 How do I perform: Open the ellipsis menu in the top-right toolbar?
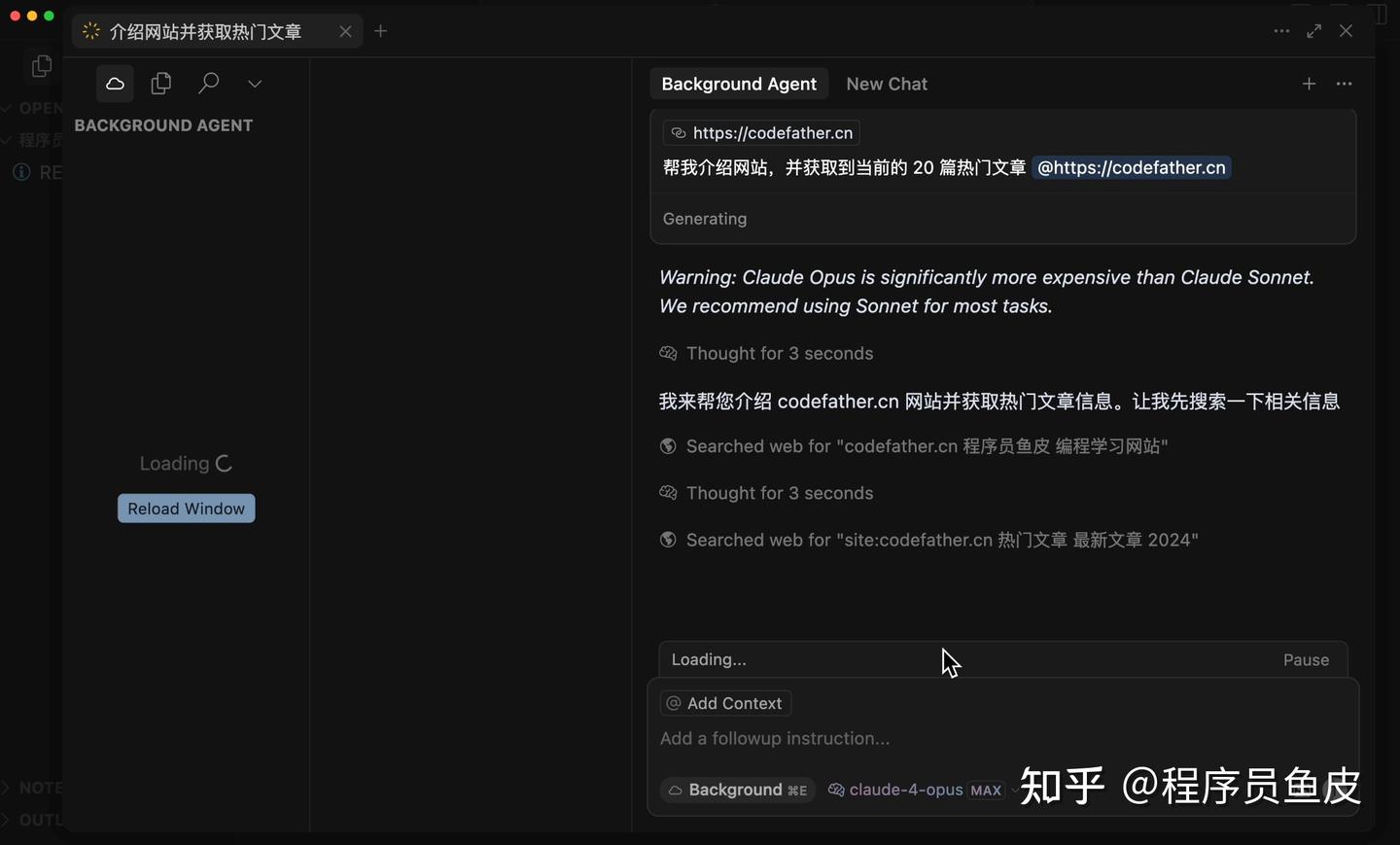click(1281, 31)
